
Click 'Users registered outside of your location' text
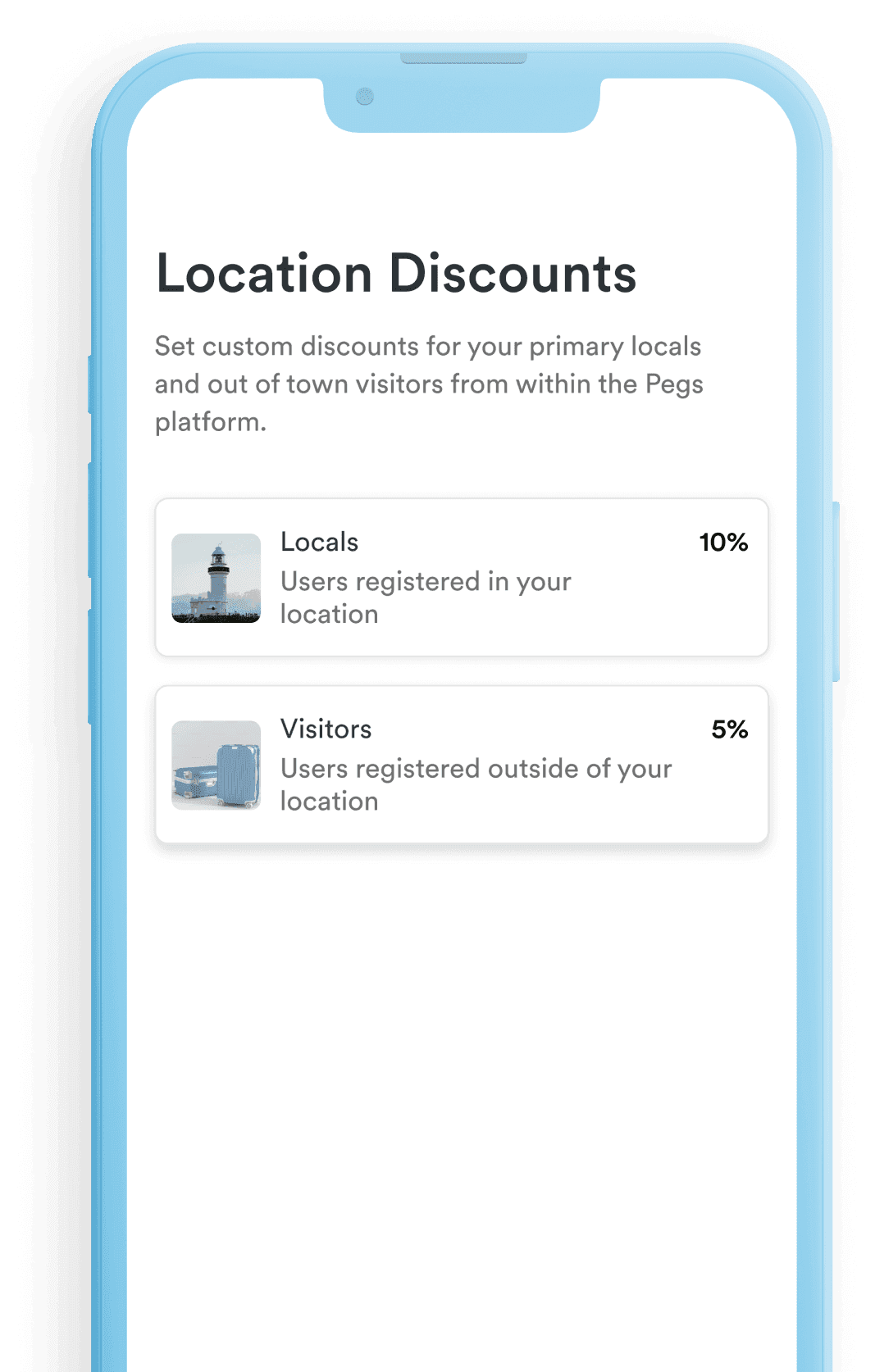click(x=476, y=784)
